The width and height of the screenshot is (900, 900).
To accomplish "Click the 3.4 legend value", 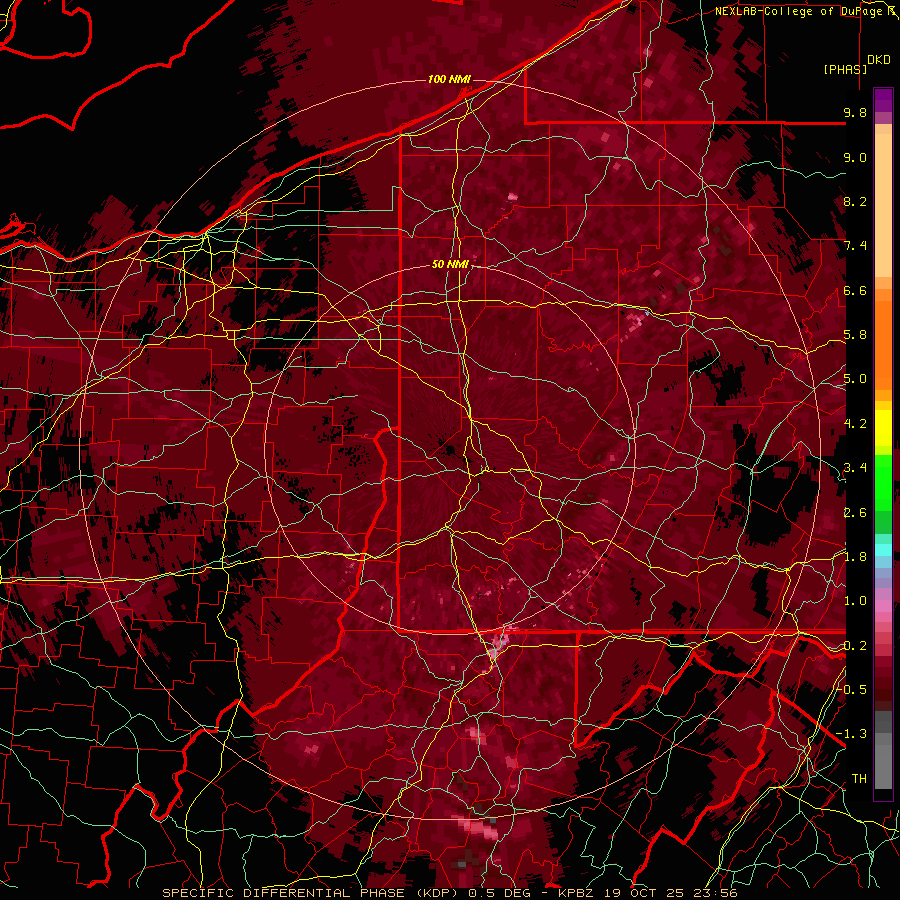I will click(855, 468).
